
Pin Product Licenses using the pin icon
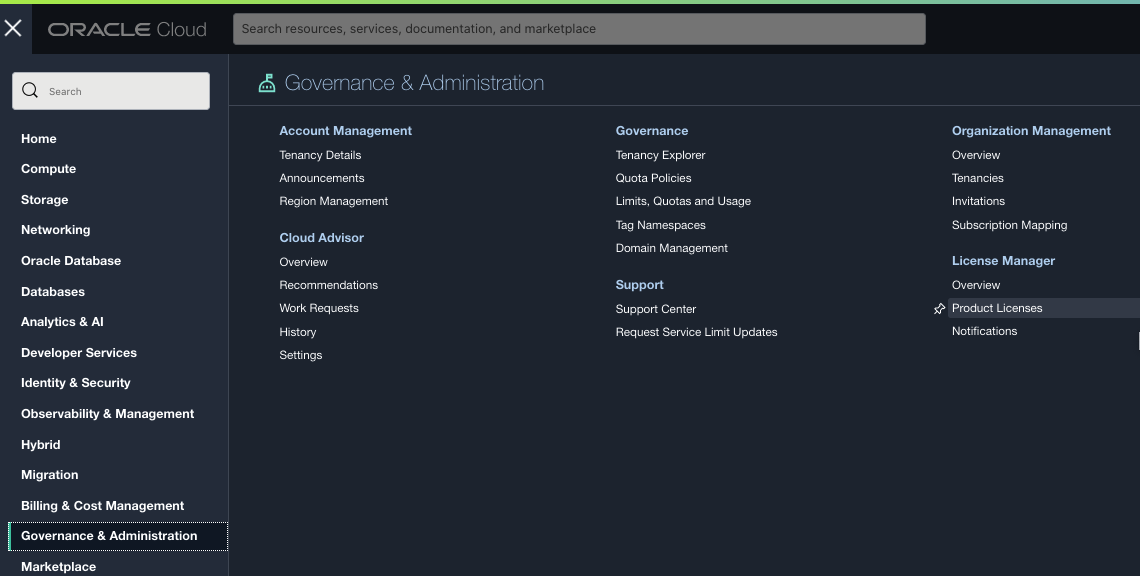point(938,308)
